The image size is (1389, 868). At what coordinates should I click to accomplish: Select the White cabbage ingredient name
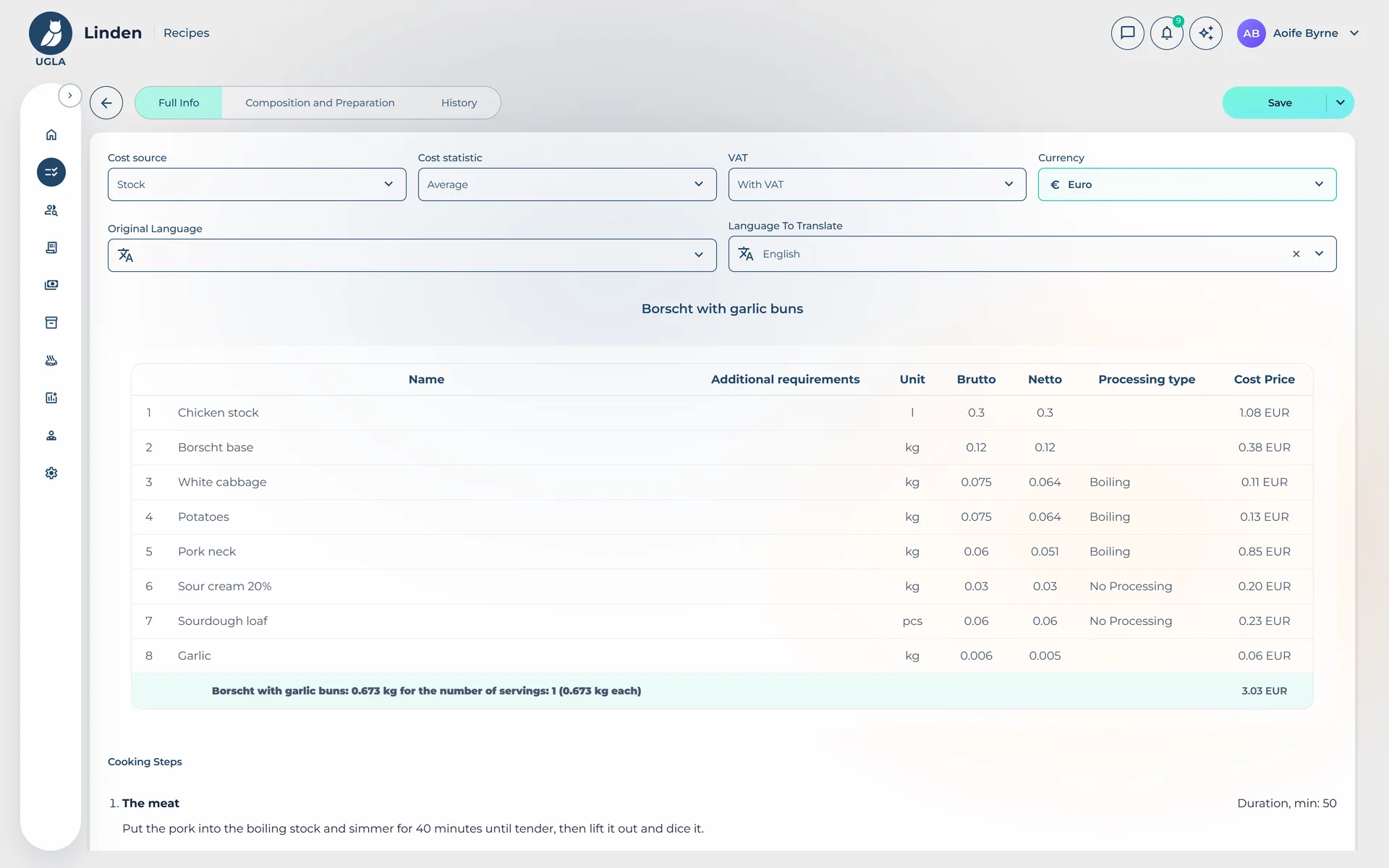222,482
